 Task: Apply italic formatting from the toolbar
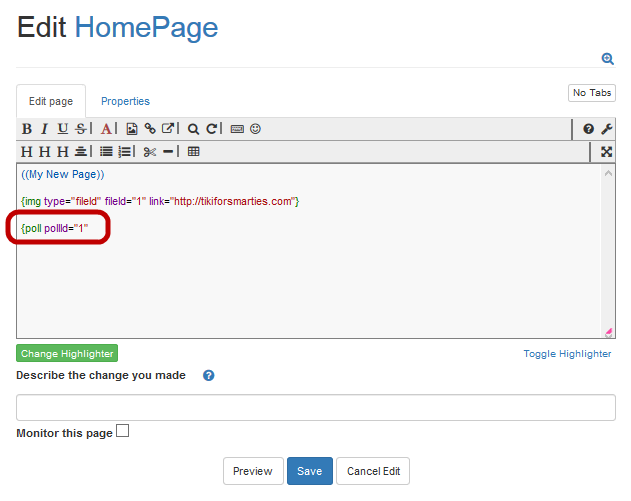pos(44,129)
